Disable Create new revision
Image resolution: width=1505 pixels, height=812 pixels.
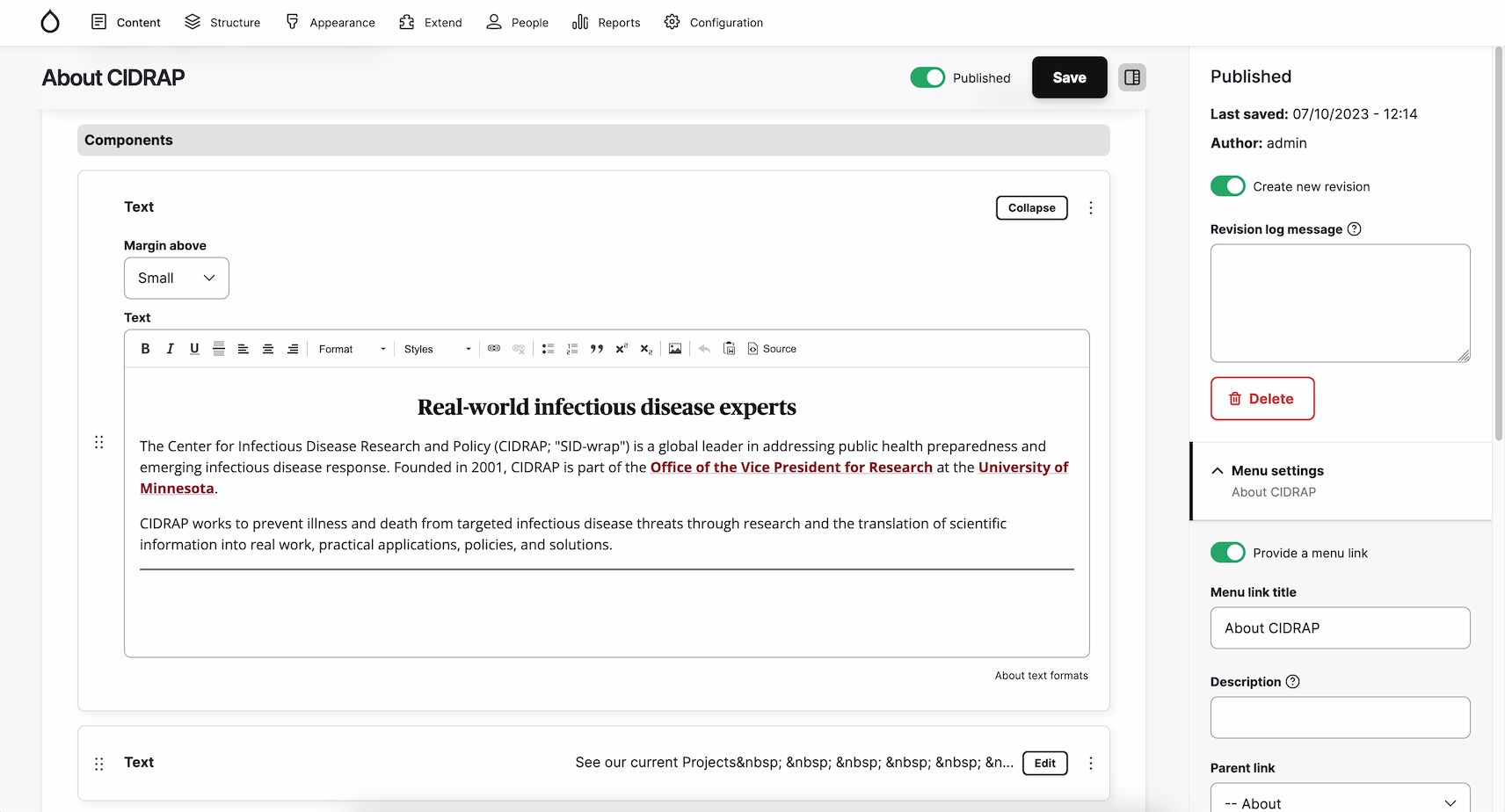pyautogui.click(x=1227, y=185)
